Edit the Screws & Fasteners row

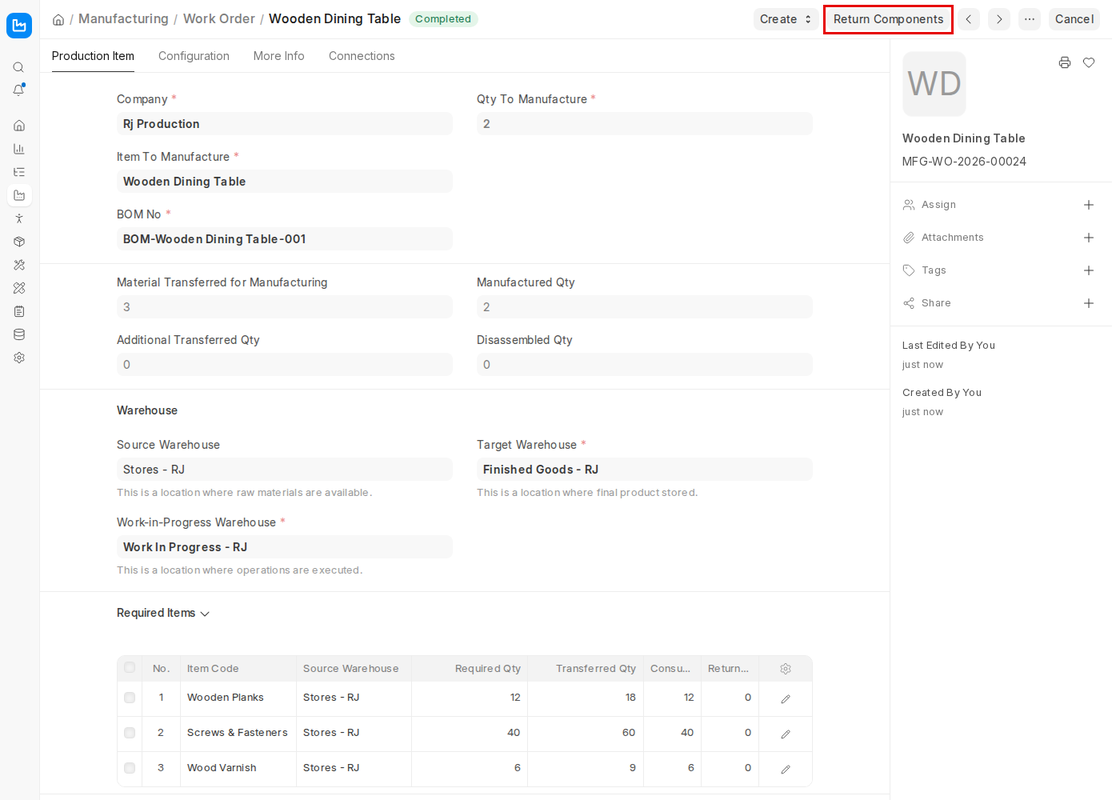tap(786, 734)
